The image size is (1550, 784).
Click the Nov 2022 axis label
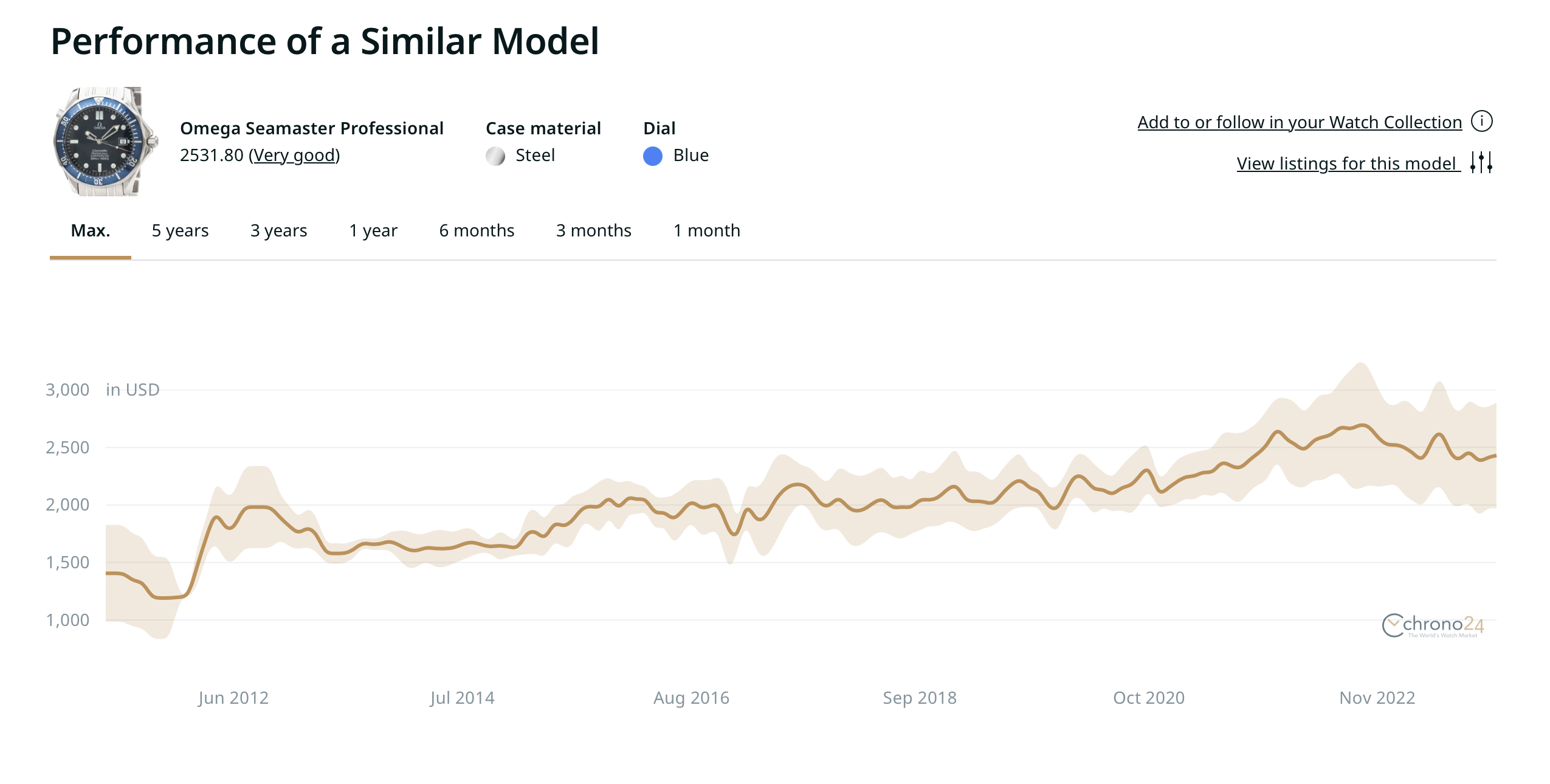click(x=1377, y=698)
